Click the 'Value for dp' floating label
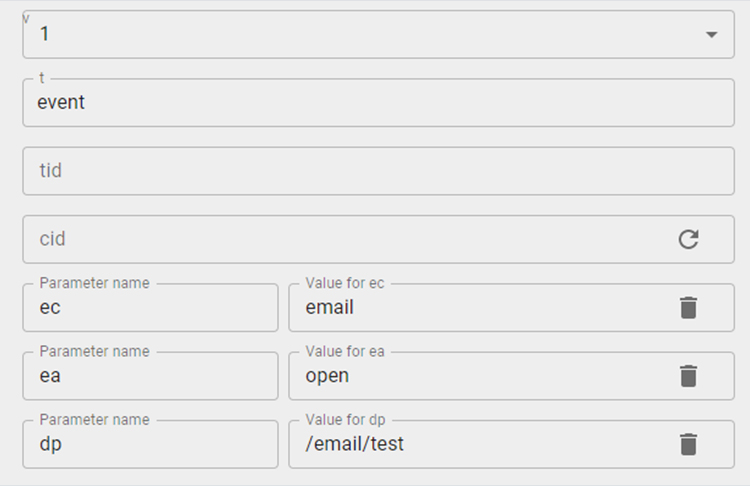The image size is (750, 486). [345, 420]
